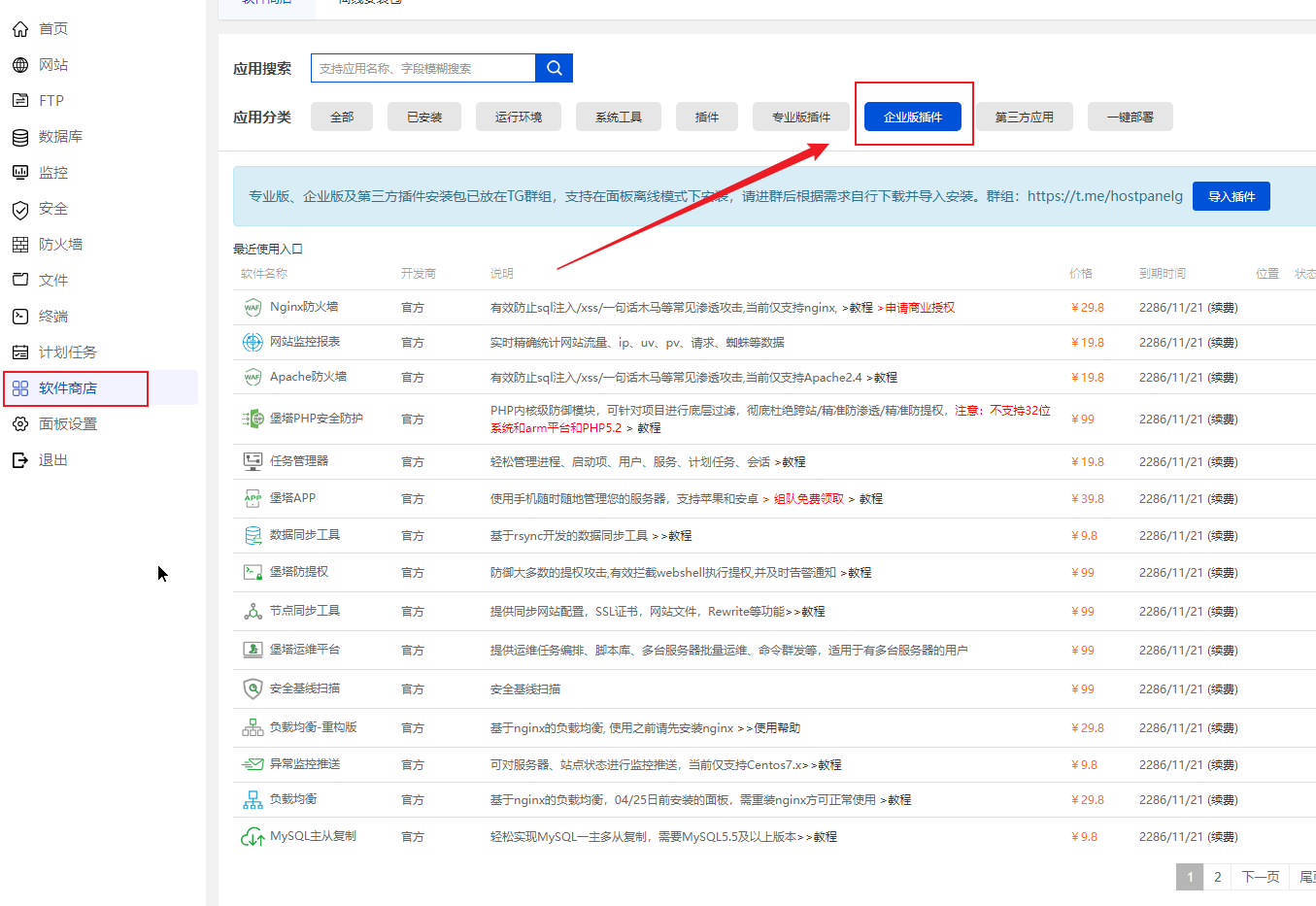Click the 数据同步工具 plugin icon
This screenshot has width=1316, height=906.
pyautogui.click(x=253, y=535)
